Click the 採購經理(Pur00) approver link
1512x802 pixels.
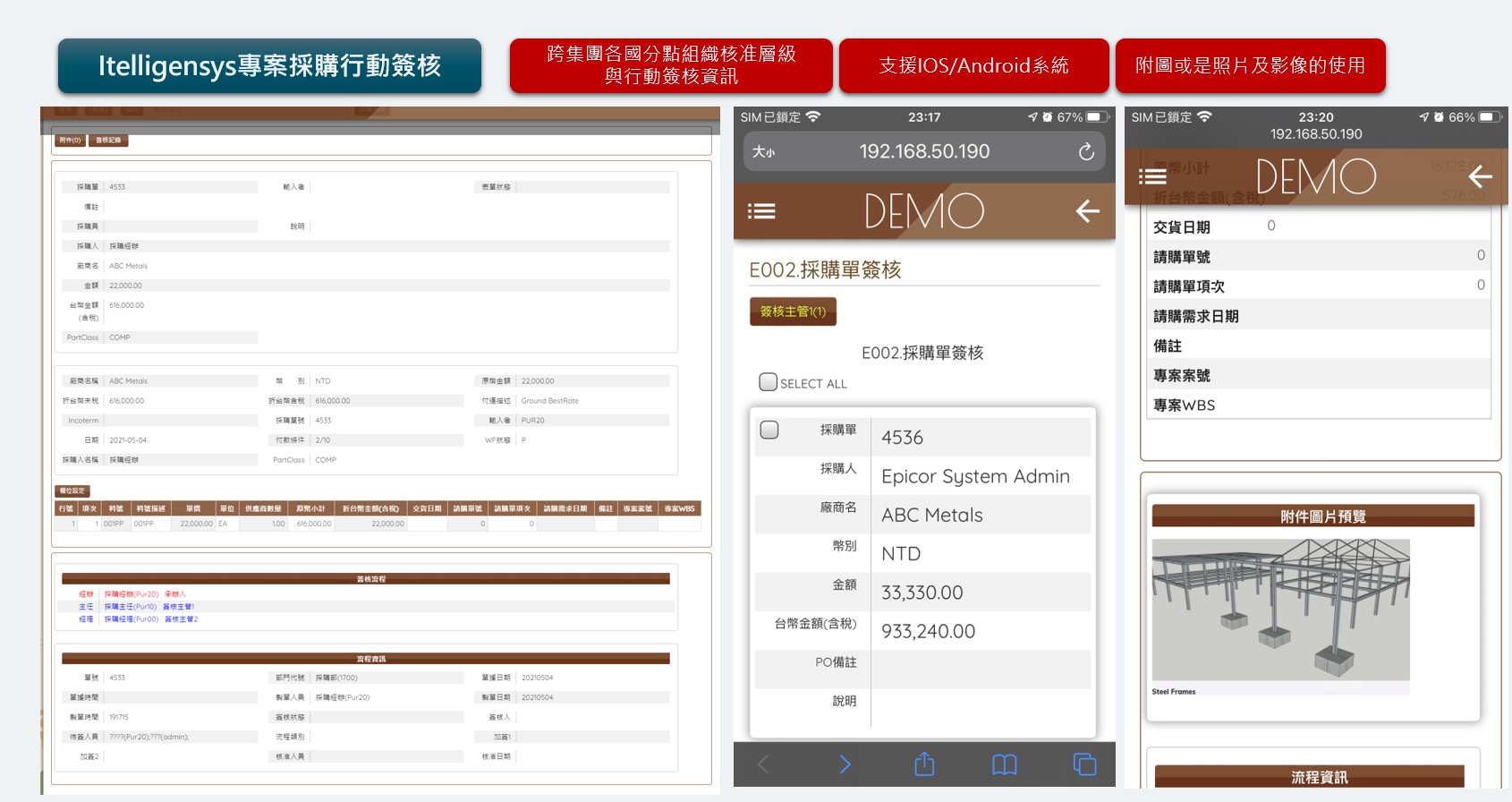point(132,619)
